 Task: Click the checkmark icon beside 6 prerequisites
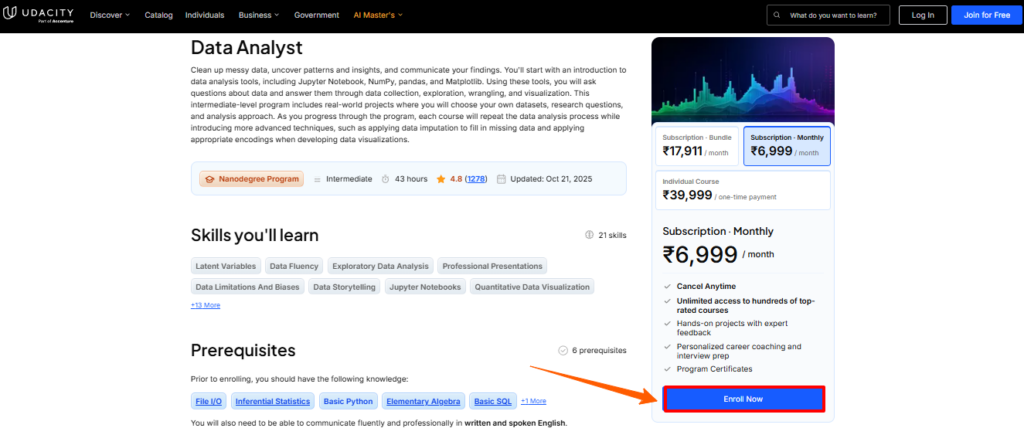point(563,350)
